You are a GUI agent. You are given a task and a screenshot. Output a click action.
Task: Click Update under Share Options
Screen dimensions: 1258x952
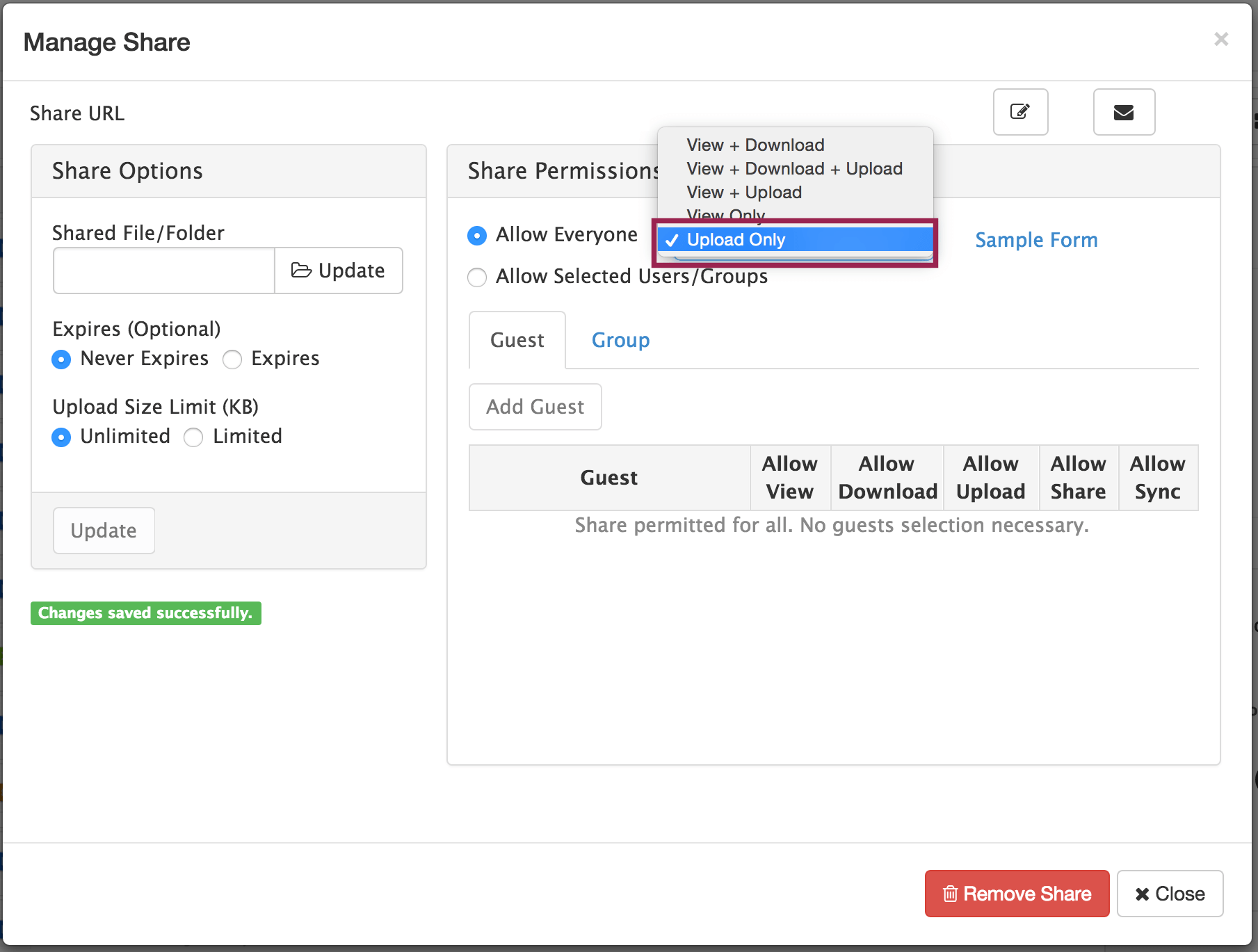point(103,530)
